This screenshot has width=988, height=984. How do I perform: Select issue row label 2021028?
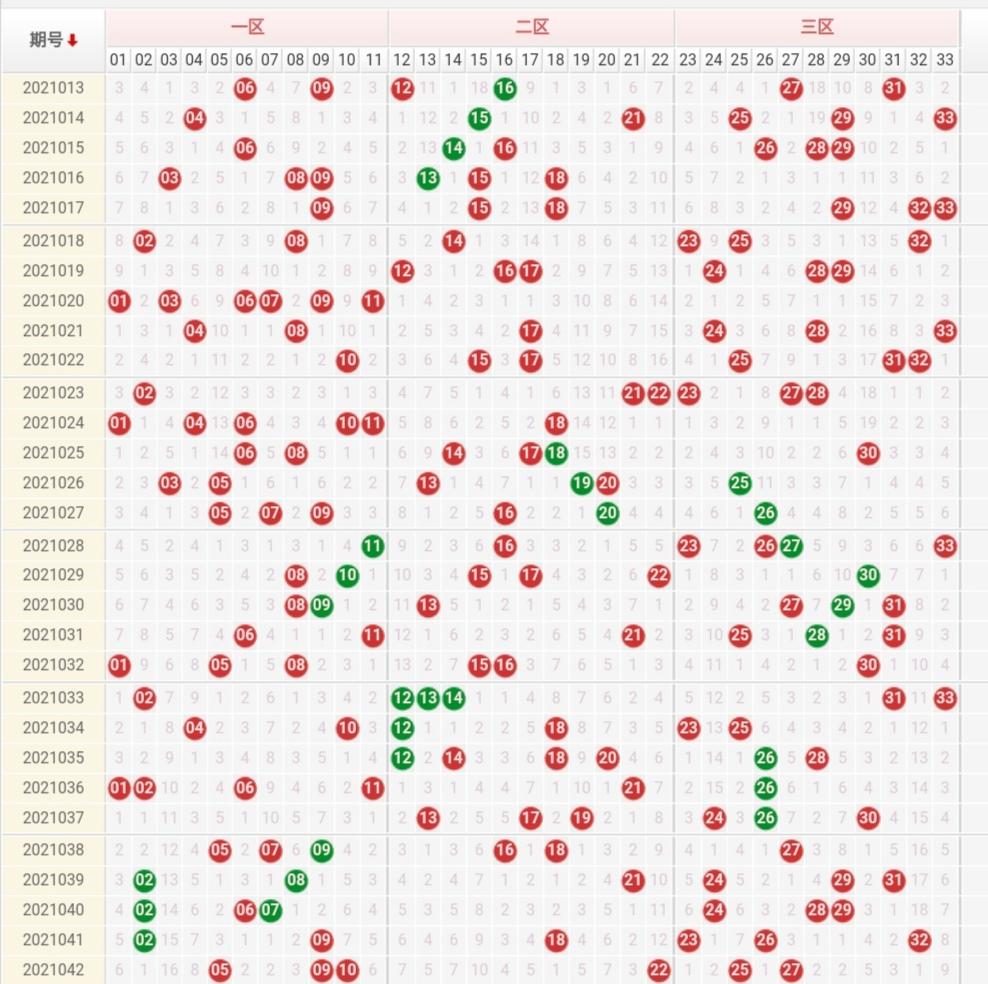tap(54, 546)
